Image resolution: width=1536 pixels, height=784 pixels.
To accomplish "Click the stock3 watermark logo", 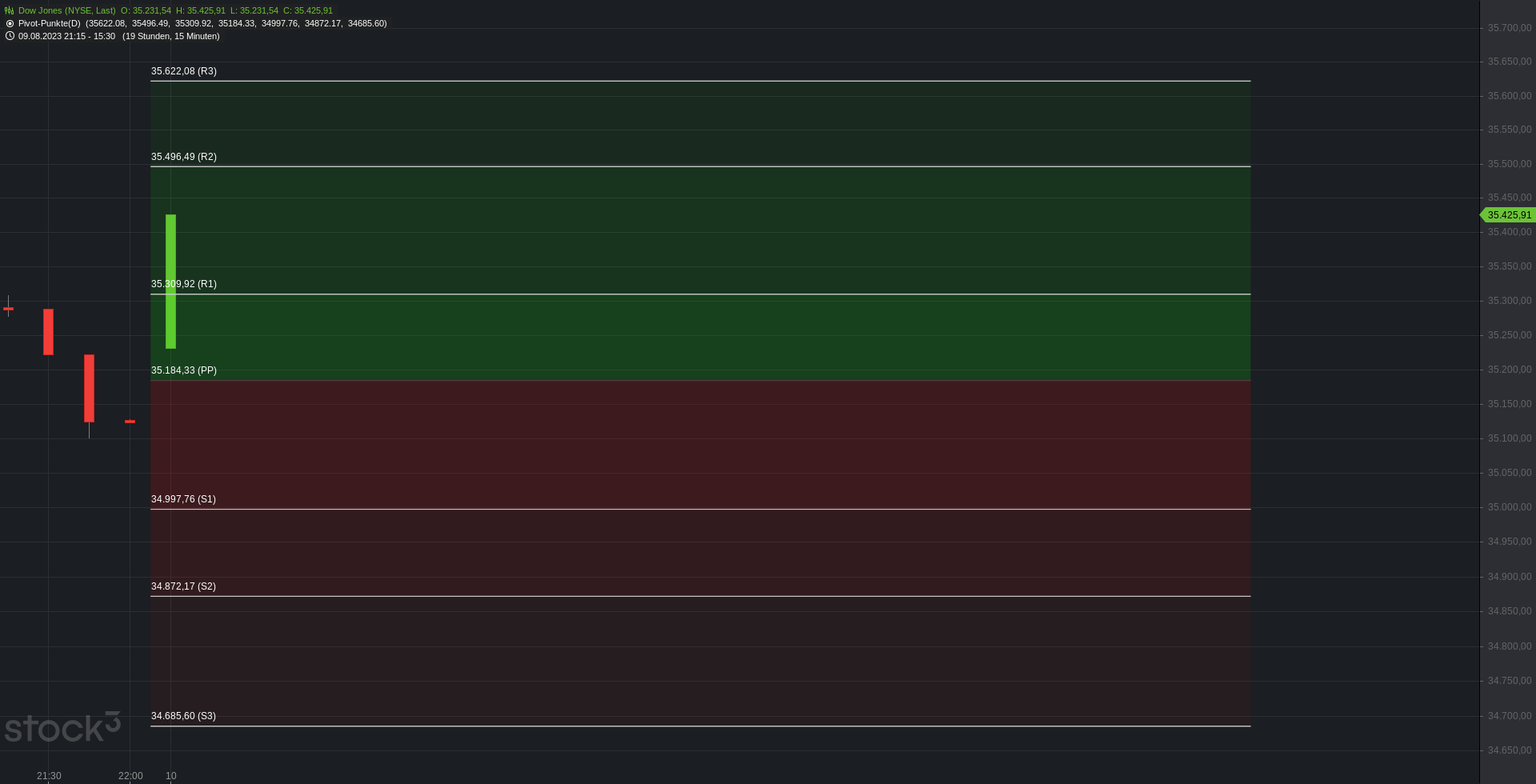I will coord(62,726).
